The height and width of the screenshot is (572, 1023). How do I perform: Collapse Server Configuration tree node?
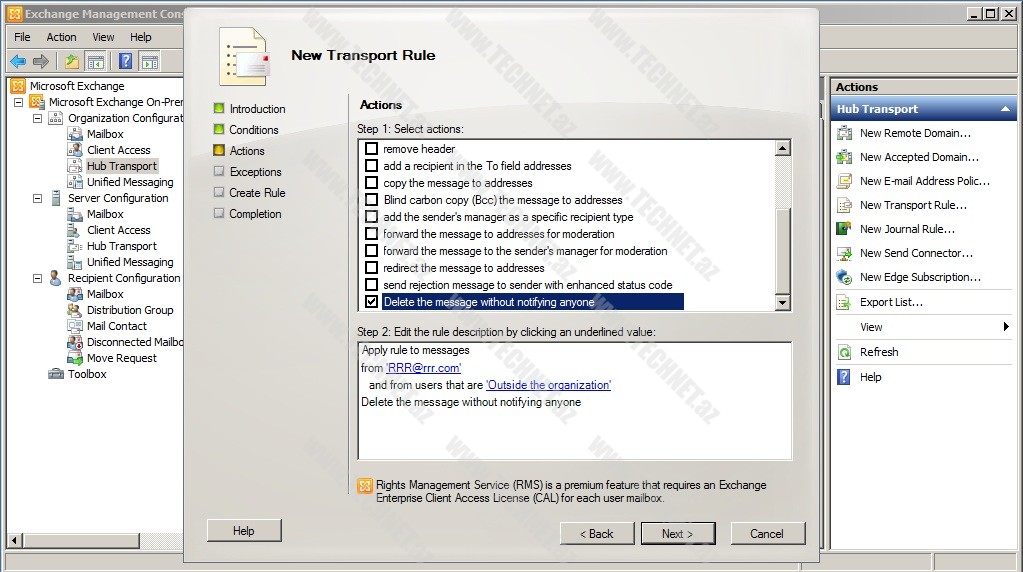click(x=37, y=198)
